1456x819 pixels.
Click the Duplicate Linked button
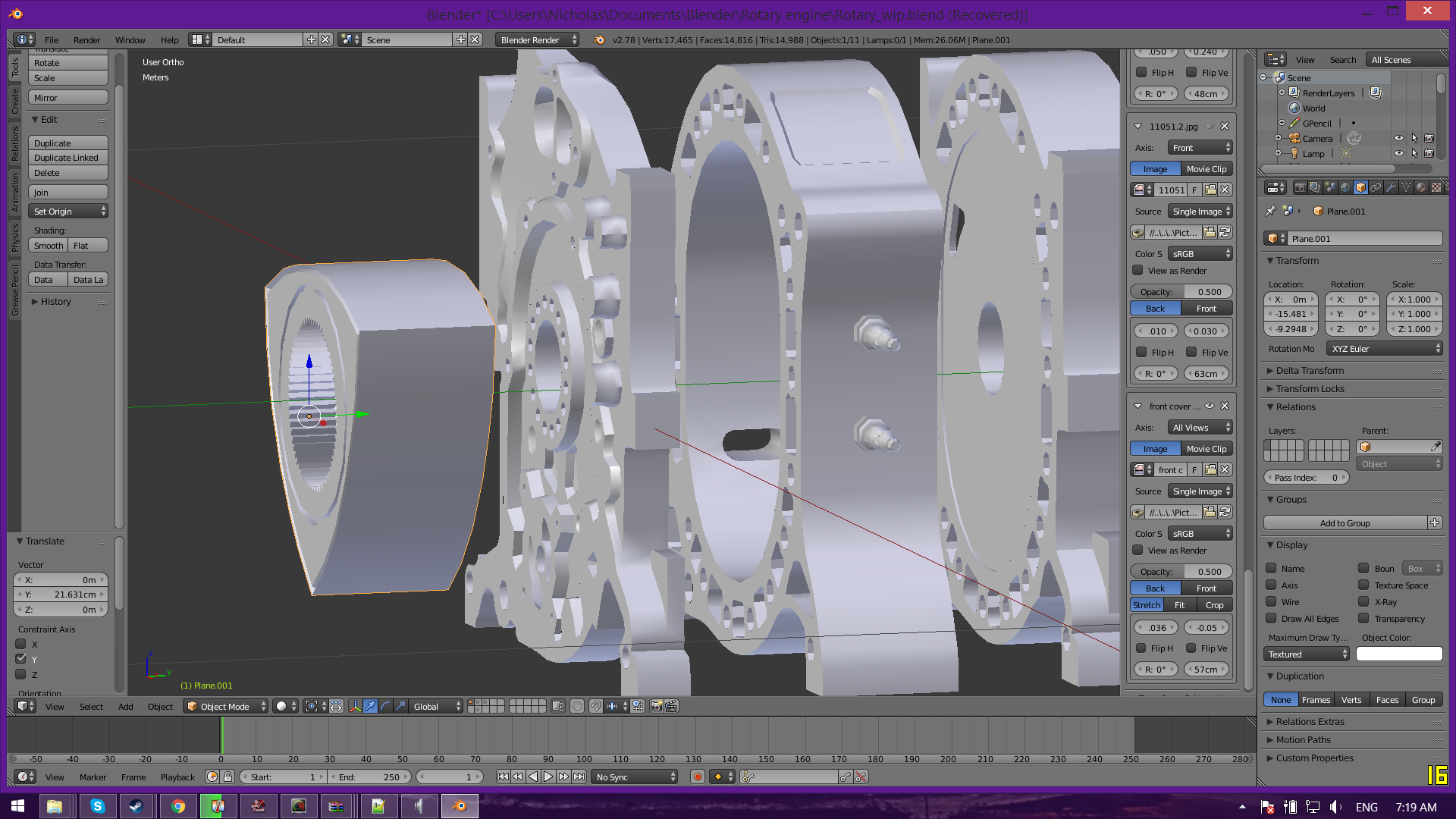click(x=67, y=158)
